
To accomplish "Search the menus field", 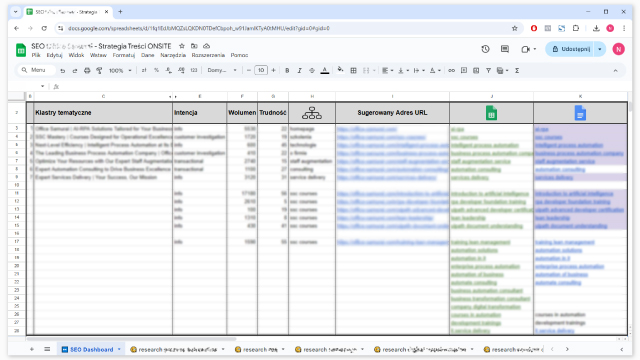I will (36, 70).
